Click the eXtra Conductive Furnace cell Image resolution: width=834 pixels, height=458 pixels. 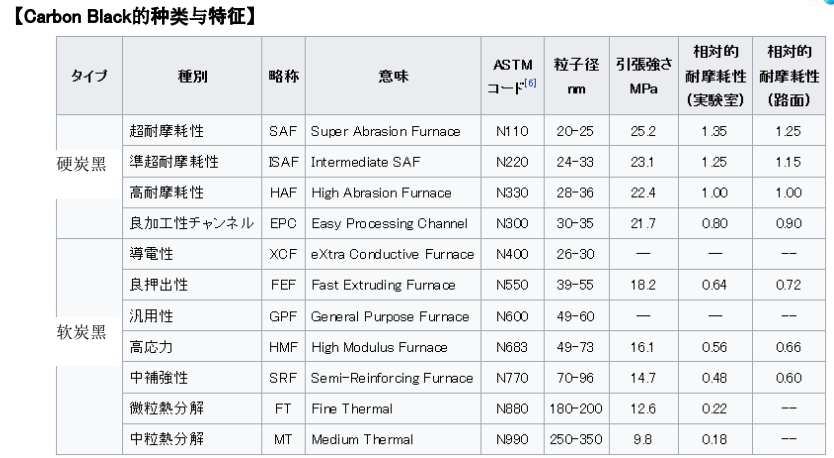(x=393, y=254)
